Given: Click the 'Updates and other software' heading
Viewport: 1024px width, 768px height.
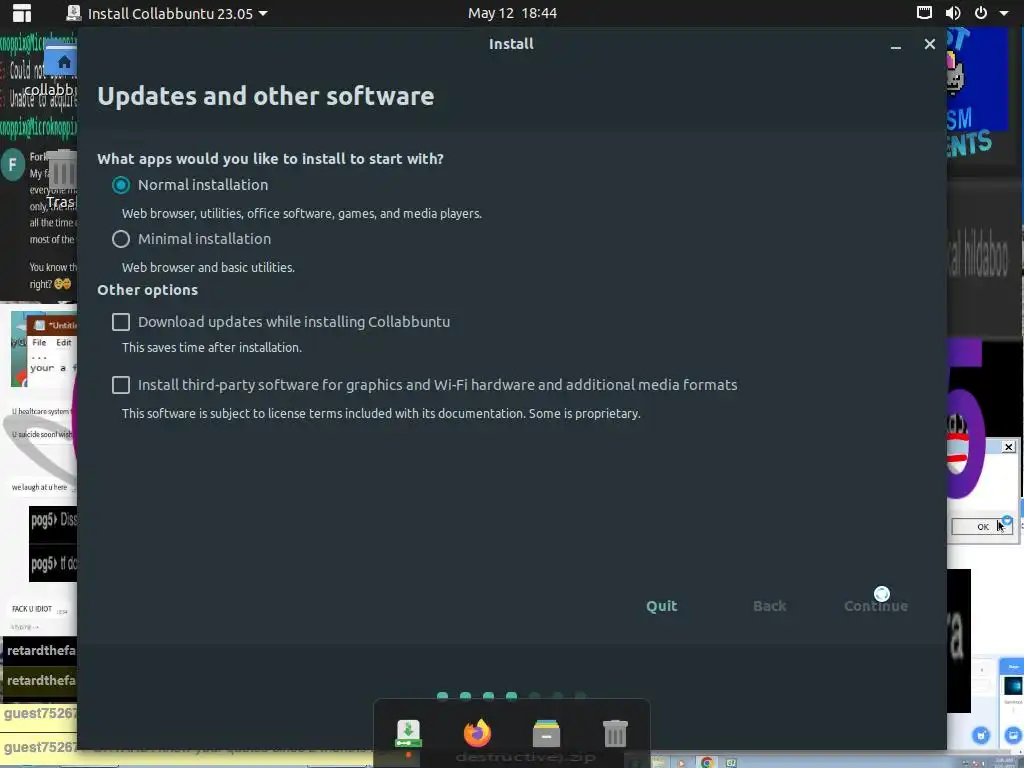Looking at the screenshot, I should (266, 97).
